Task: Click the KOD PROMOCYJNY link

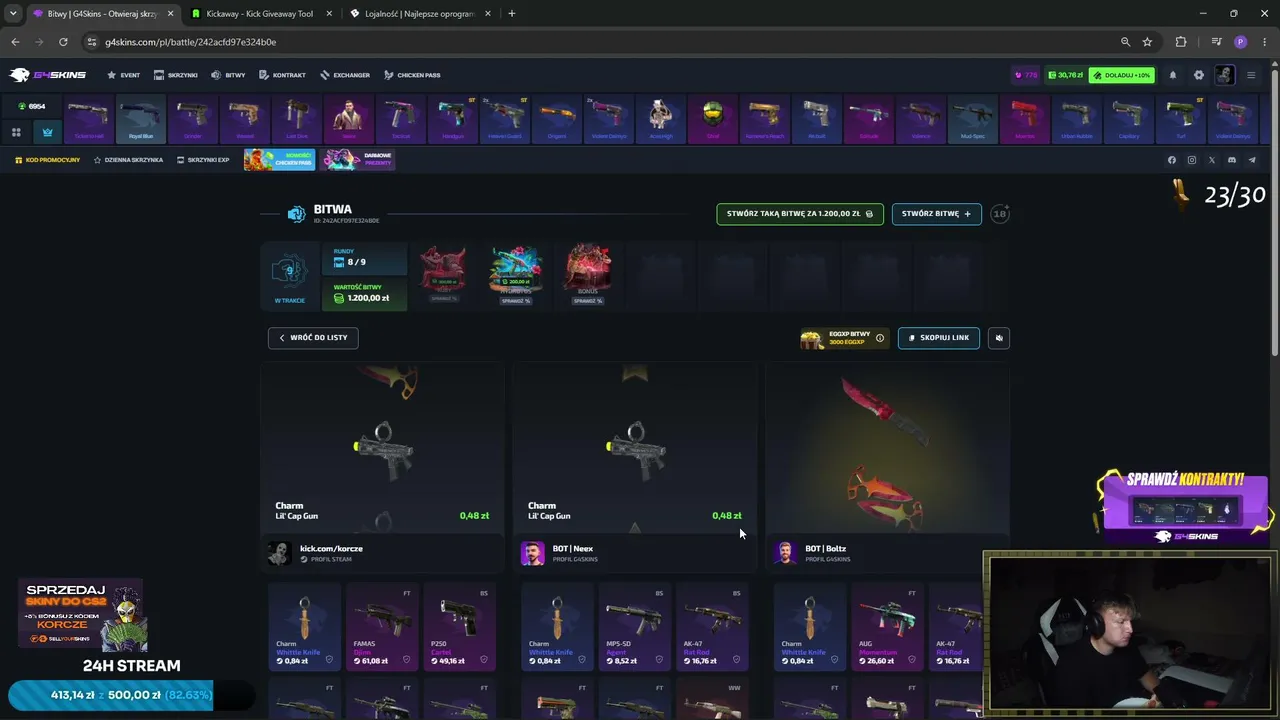Action: [x=48, y=160]
